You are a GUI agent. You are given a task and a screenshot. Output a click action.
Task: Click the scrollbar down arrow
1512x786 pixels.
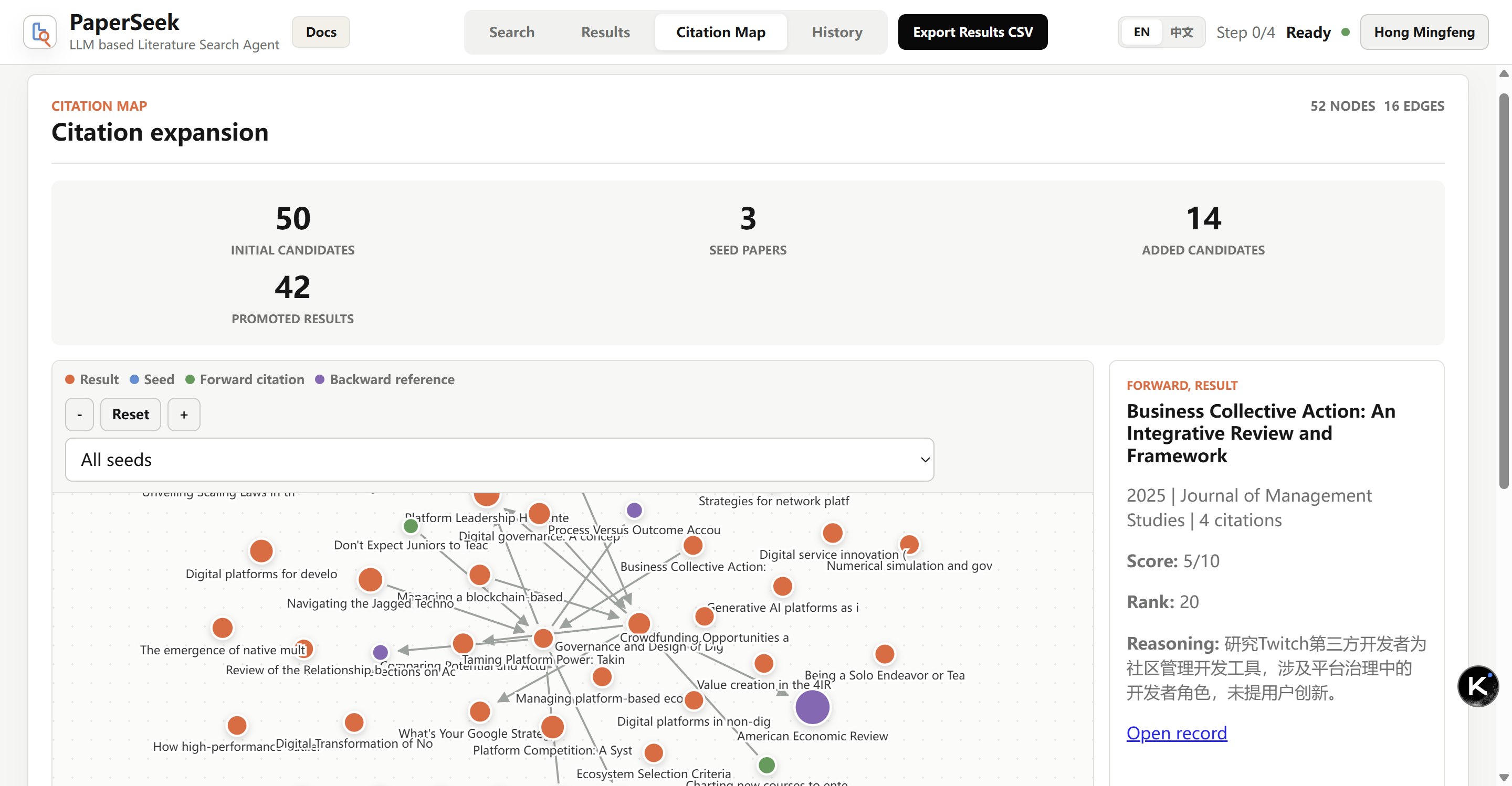coord(1503,778)
